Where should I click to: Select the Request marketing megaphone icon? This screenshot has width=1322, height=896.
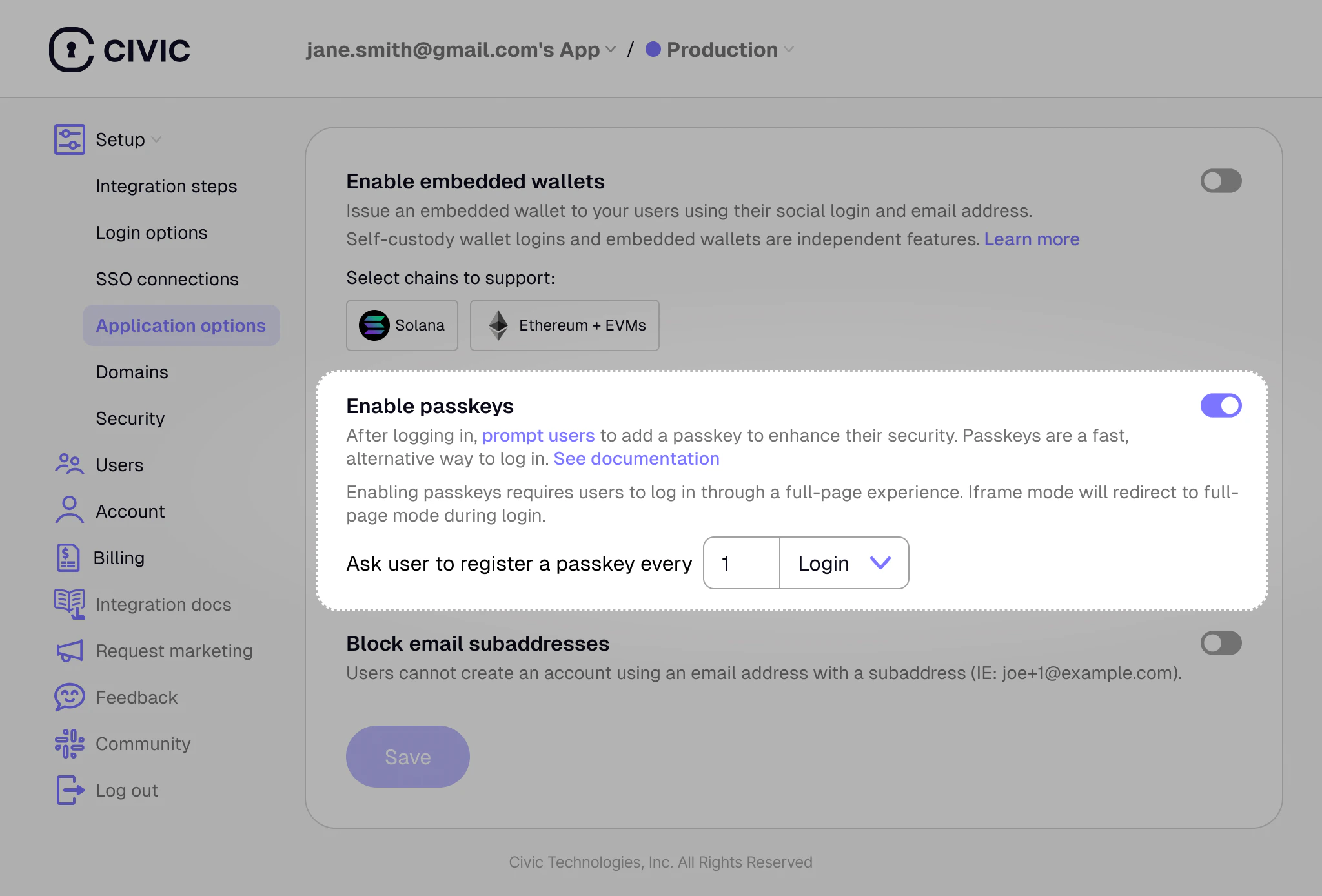pos(69,651)
